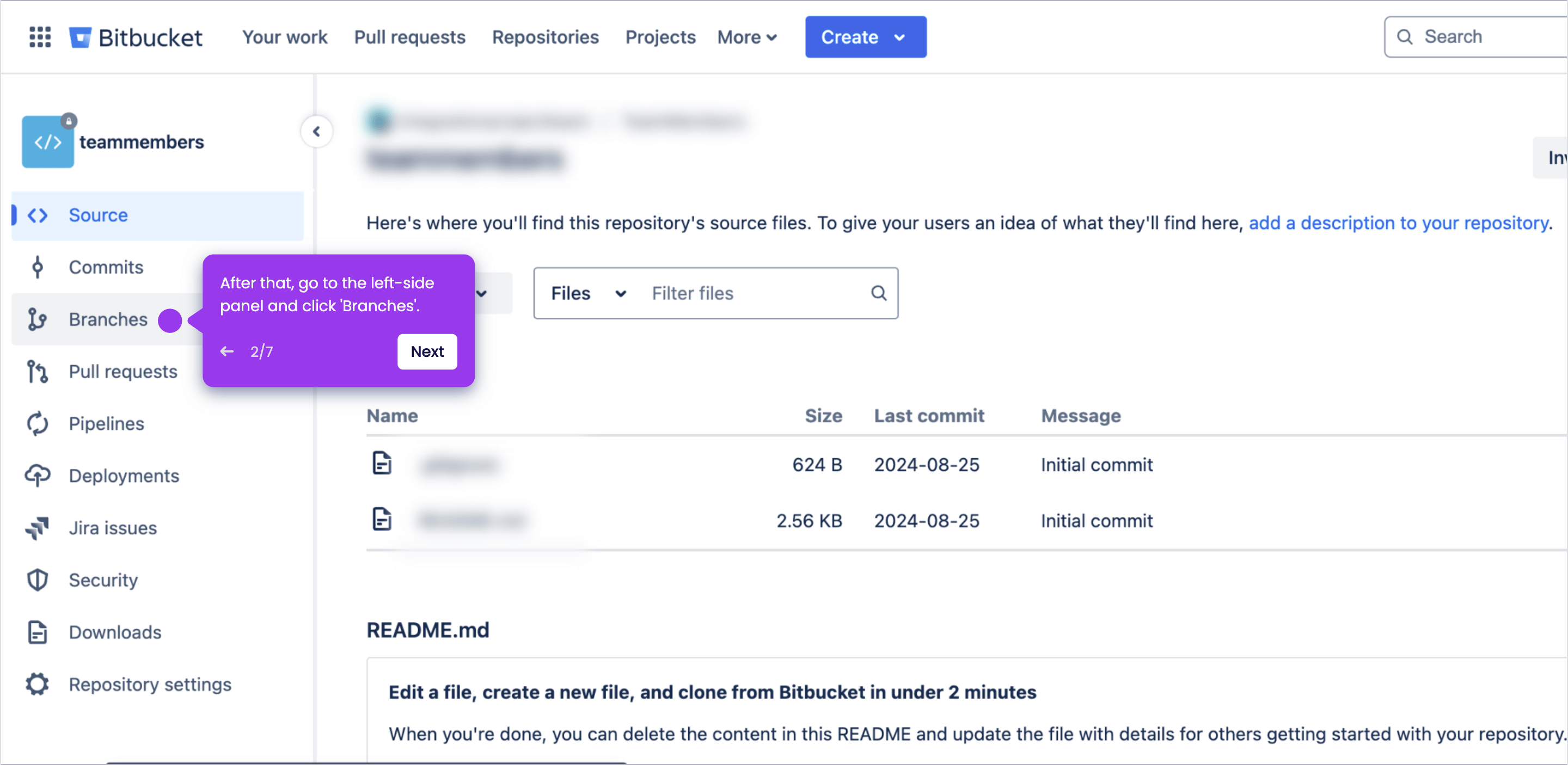This screenshot has height=765, width=1568.
Task: Click the teammembers repository avatar icon
Action: [48, 141]
